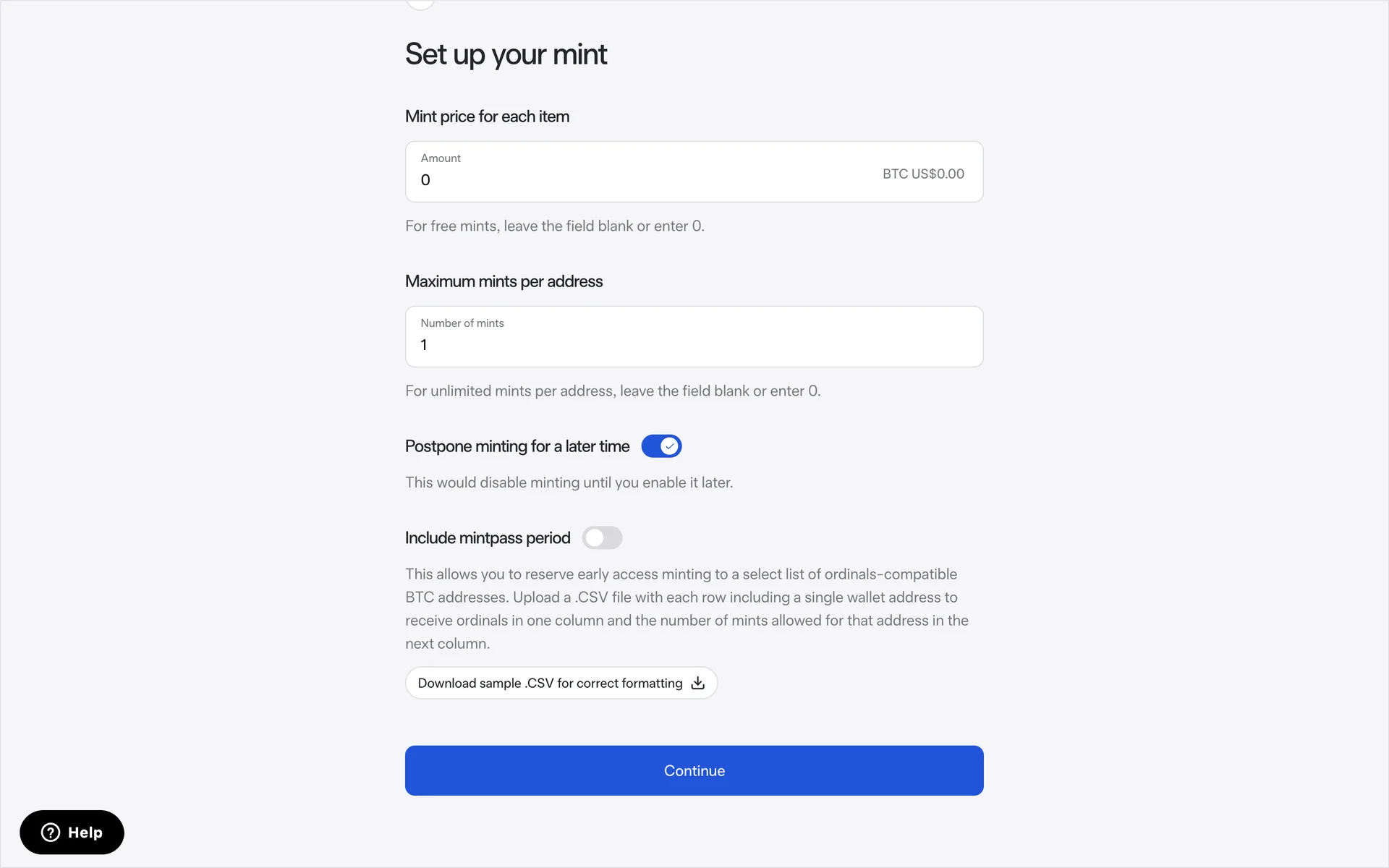Click the "Mint price for each item" label
1389x868 pixels.
tap(487, 116)
